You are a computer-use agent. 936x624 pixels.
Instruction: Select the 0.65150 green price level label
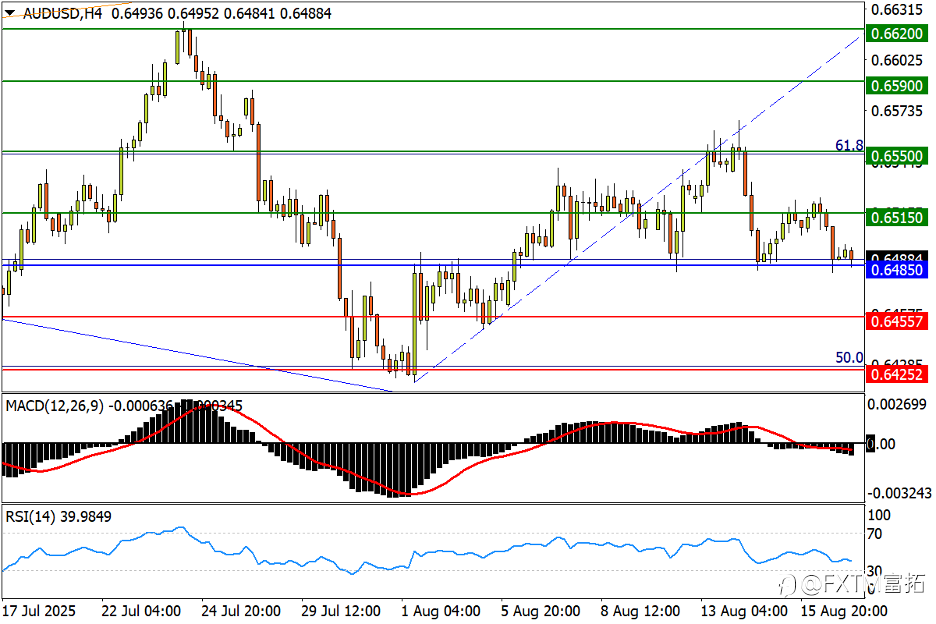pos(897,217)
